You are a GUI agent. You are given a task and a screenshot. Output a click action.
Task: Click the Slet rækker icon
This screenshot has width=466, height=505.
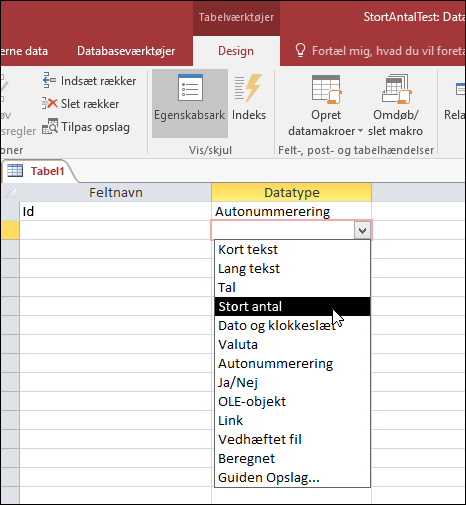50,103
